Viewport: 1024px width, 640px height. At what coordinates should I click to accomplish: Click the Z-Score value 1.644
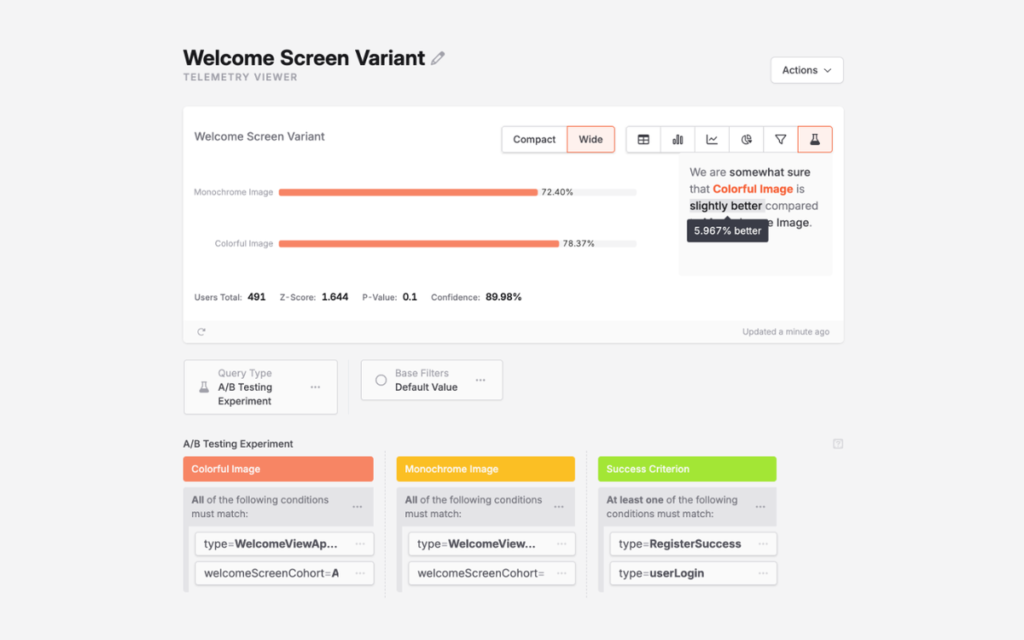[335, 297]
